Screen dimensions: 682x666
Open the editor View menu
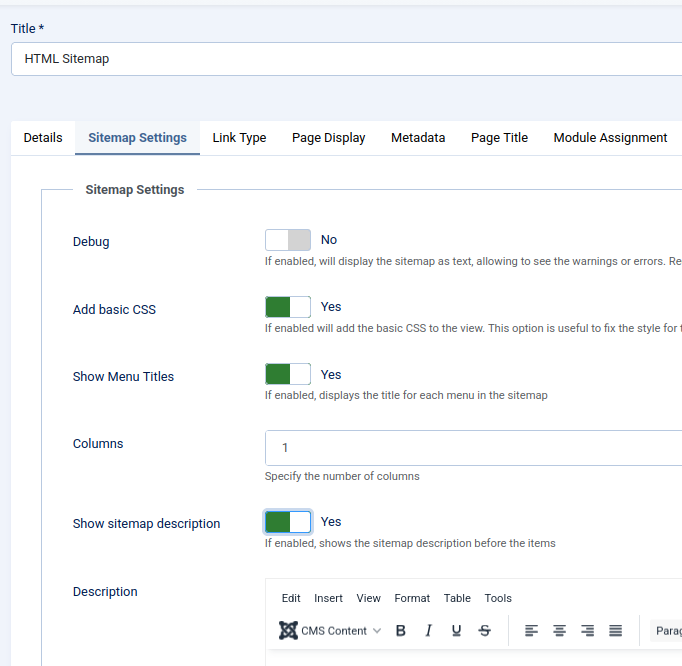368,598
